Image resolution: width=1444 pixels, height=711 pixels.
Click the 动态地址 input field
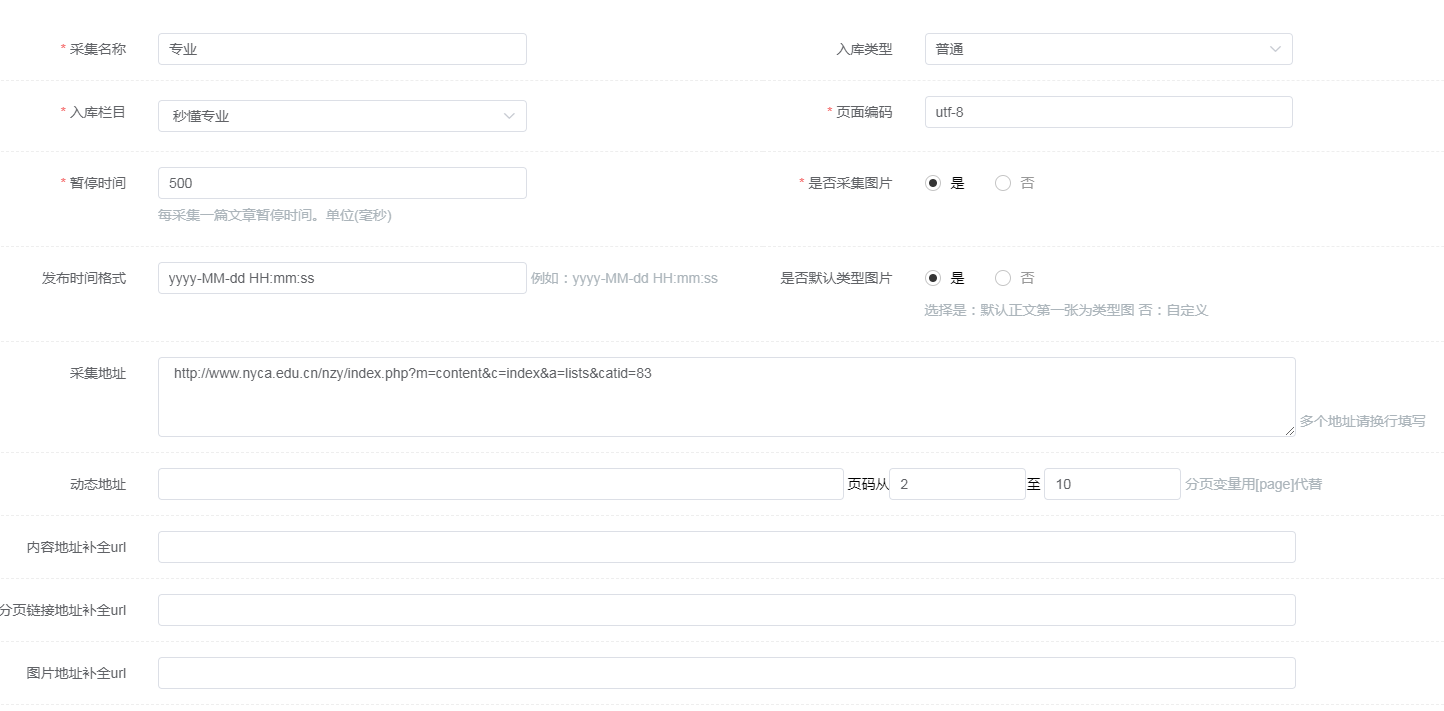(x=501, y=484)
